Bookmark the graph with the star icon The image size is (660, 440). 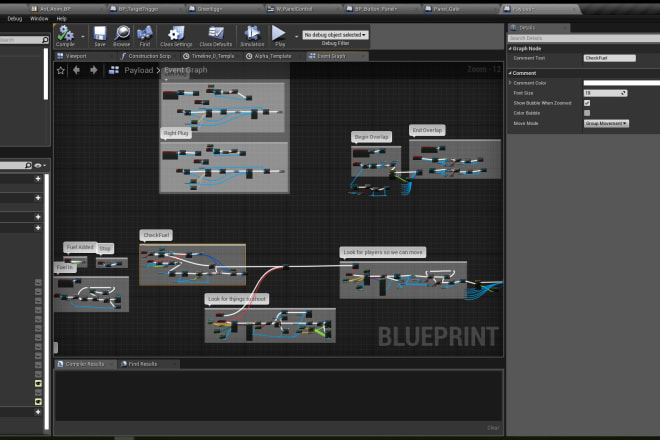[61, 70]
